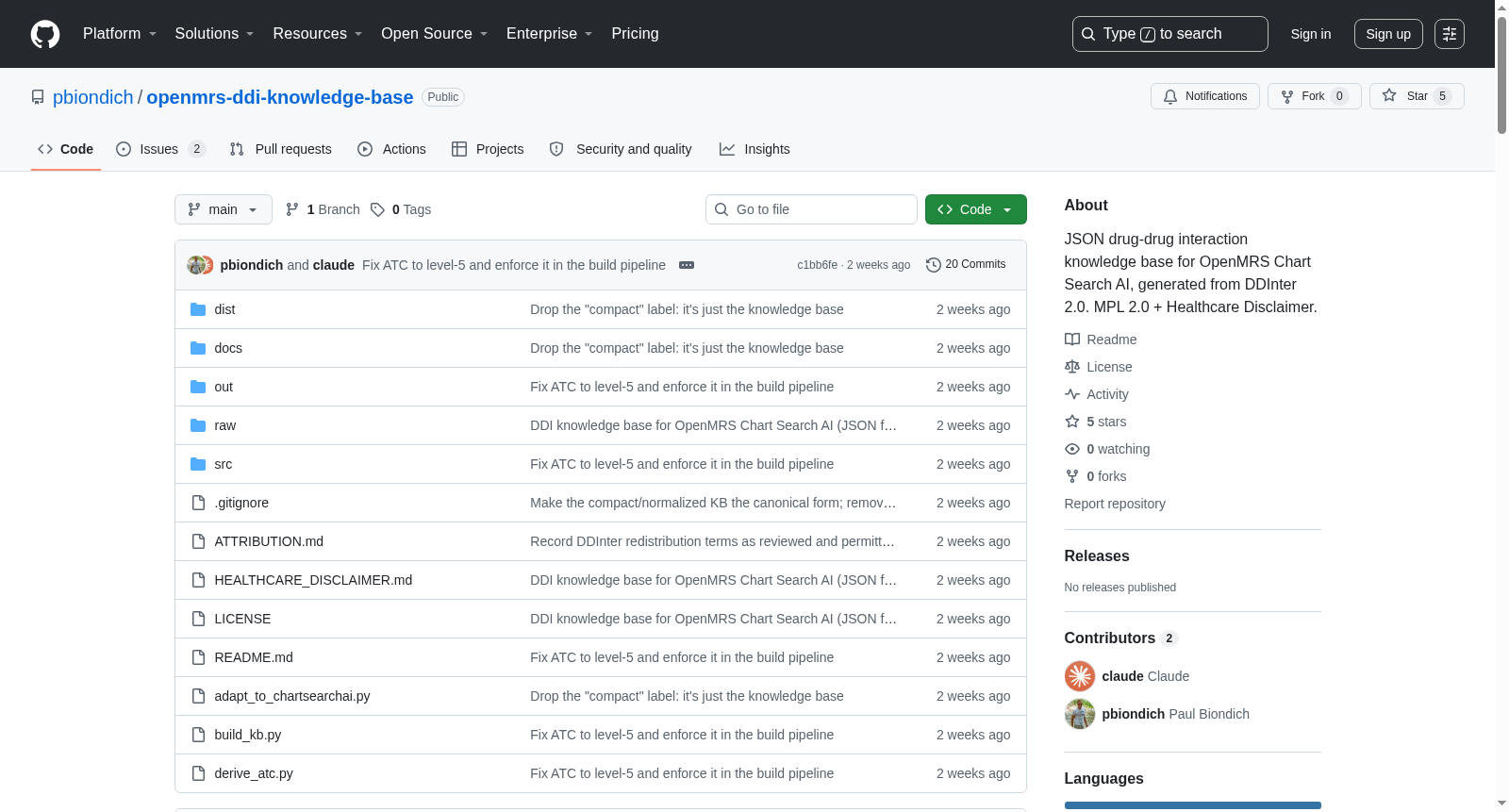Click the fork icon next to 0 forks
Viewport: 1509px width, 812px height.
coord(1072,476)
